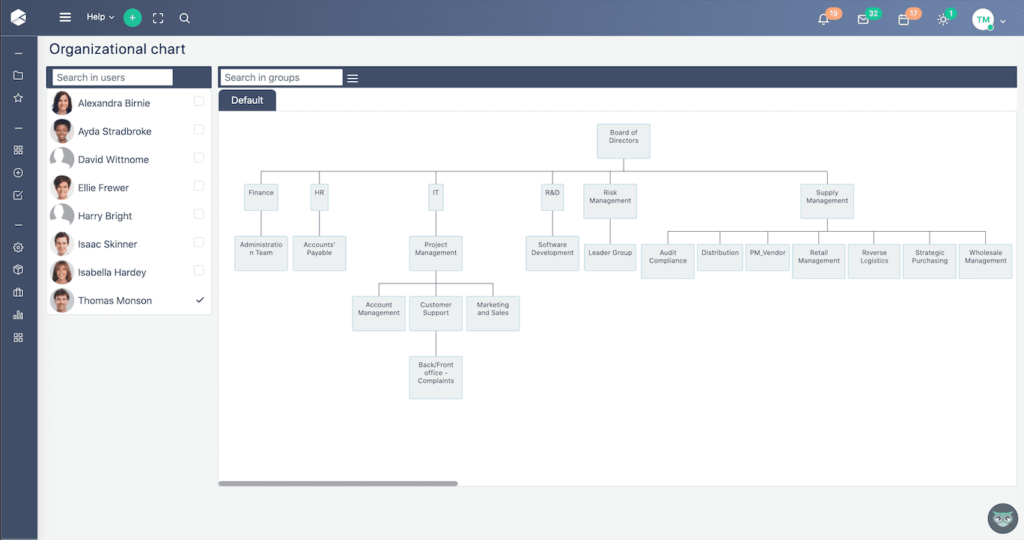The height and width of the screenshot is (540, 1024).
Task: Click the sun icon with badge 1
Action: [943, 20]
